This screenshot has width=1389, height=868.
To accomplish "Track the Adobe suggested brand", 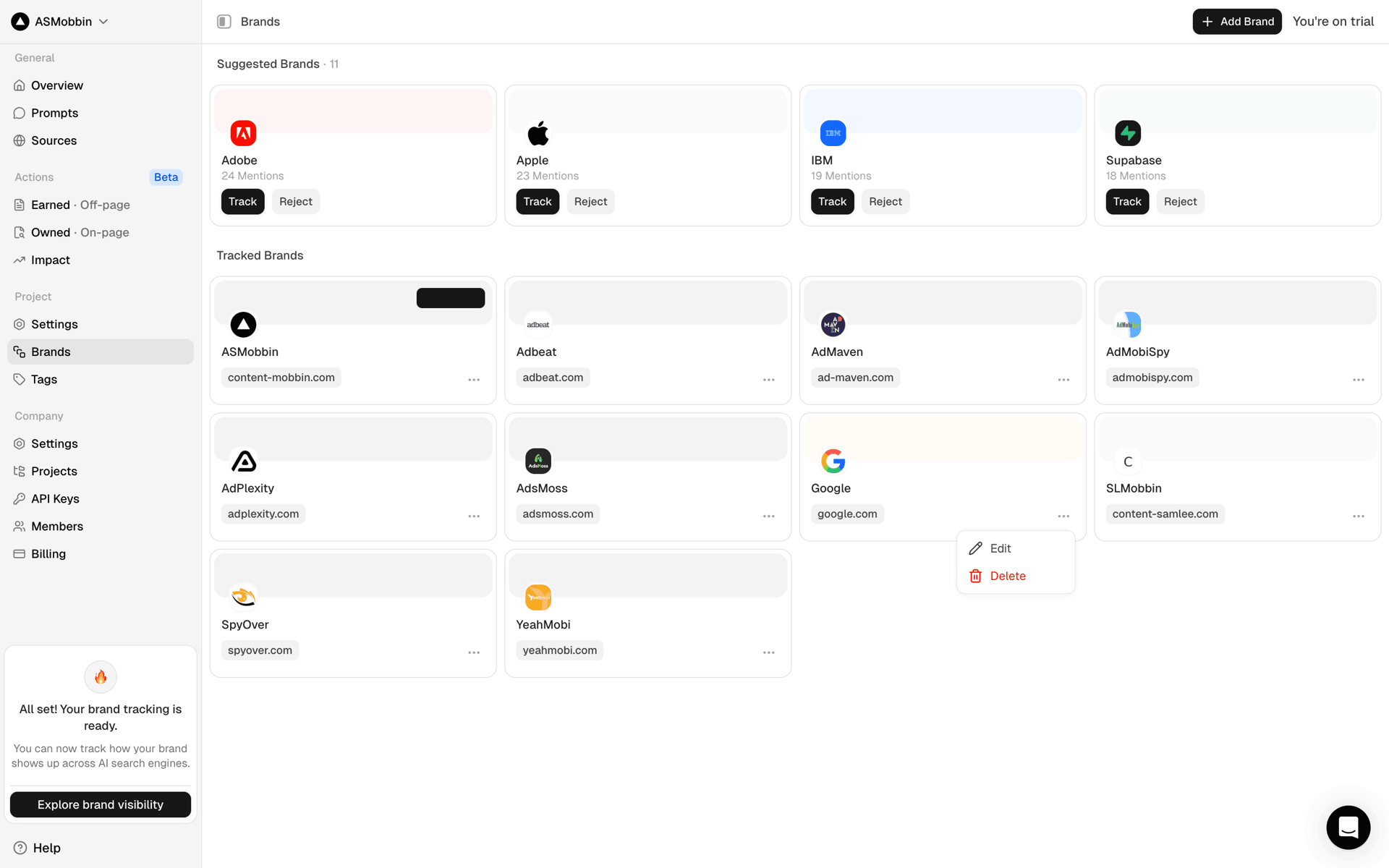I will tap(242, 202).
